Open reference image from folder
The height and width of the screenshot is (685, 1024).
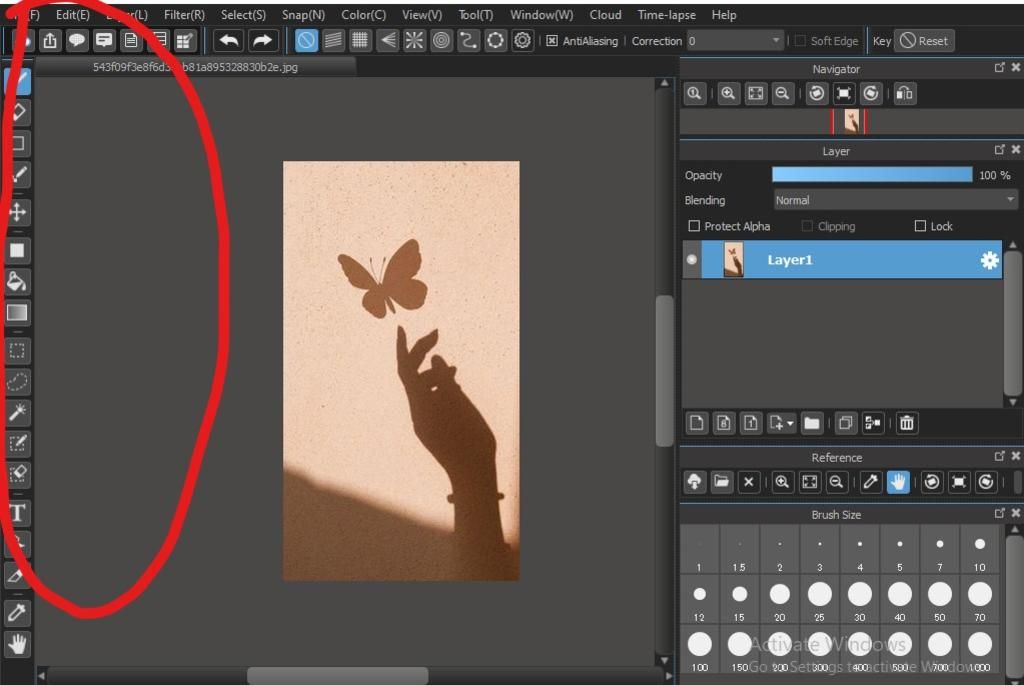[x=722, y=482]
